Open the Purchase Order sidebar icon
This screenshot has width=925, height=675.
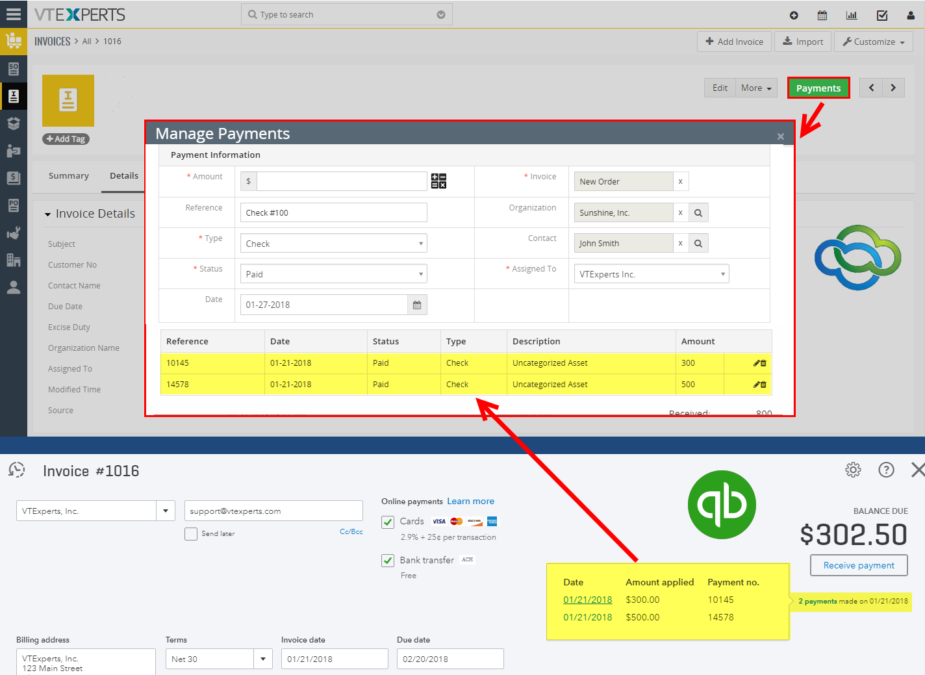click(x=14, y=205)
